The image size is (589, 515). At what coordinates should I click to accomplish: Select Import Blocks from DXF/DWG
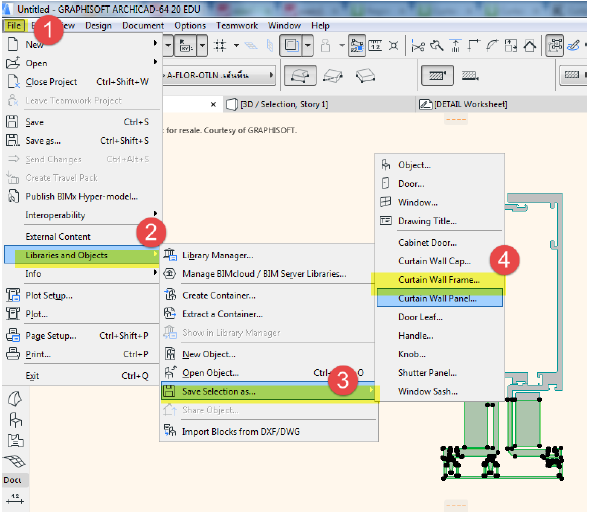[269, 432]
